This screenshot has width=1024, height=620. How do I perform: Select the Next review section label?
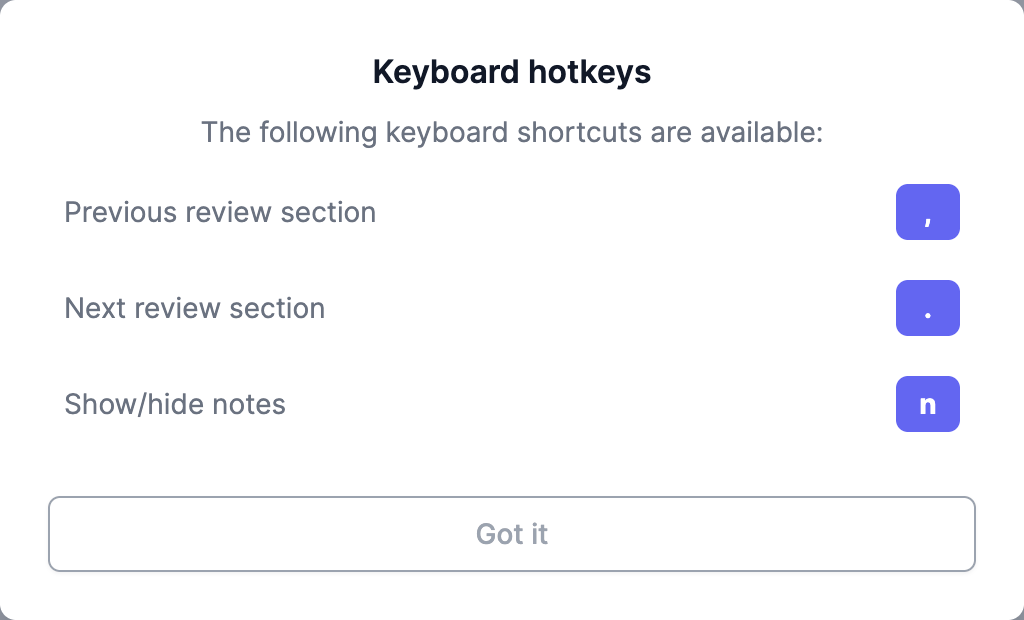(194, 308)
